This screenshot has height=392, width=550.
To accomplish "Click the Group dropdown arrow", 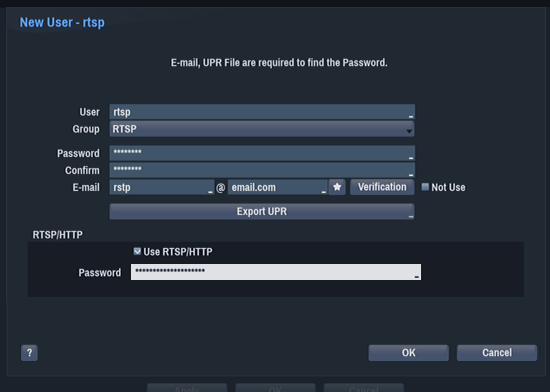I will coord(409,131).
